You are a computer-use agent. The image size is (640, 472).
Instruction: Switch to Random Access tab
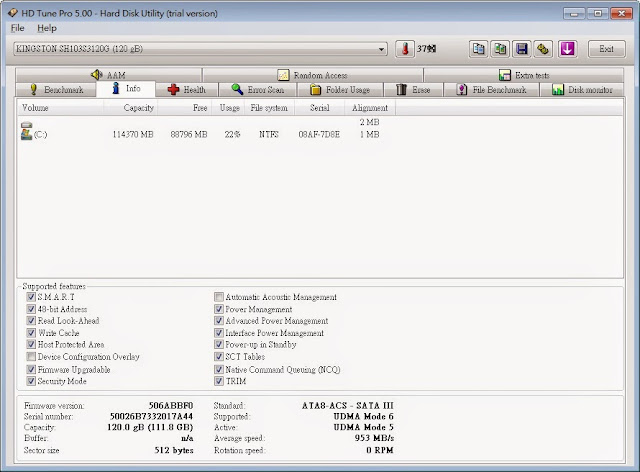tap(313, 75)
